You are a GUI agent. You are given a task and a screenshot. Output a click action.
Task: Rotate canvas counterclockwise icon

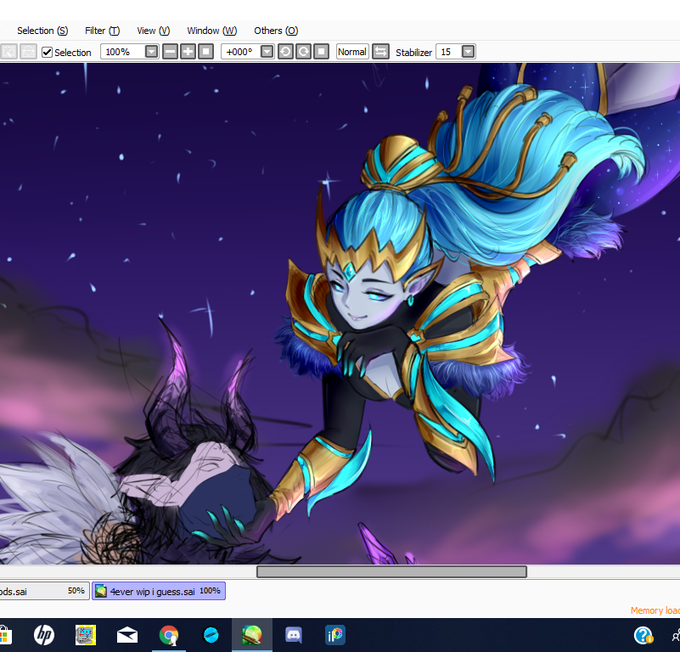coord(285,52)
